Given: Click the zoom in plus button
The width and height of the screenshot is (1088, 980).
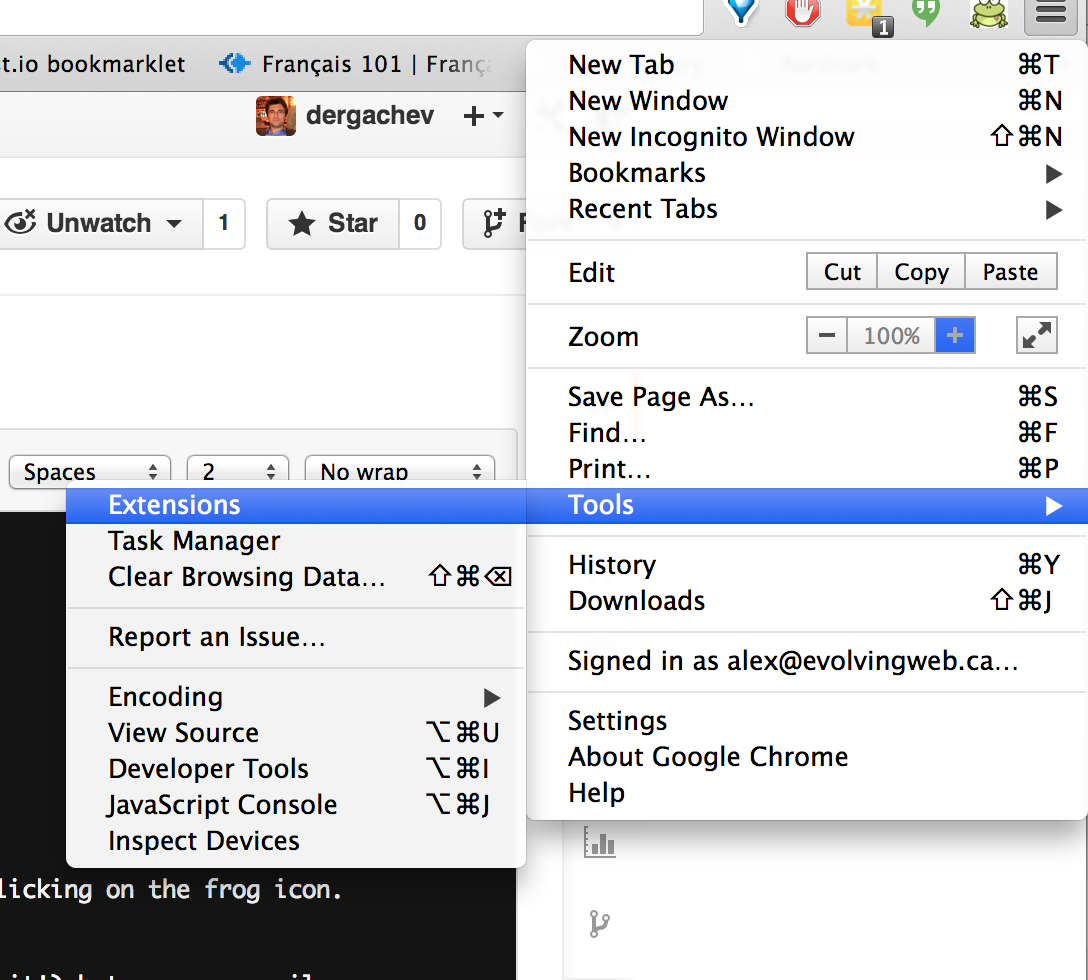Looking at the screenshot, I should (955, 336).
